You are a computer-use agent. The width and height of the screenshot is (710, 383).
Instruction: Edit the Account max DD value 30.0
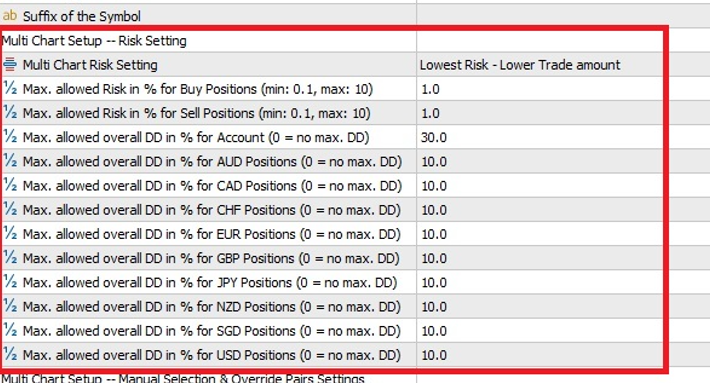(434, 137)
